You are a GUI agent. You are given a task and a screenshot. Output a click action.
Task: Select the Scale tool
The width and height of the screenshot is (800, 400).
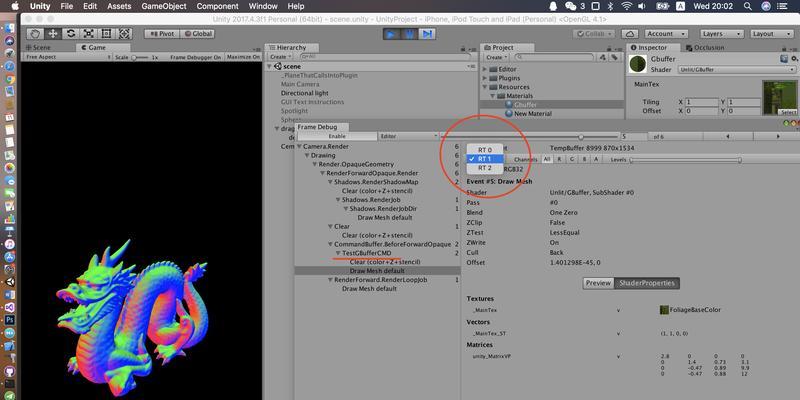click(89, 34)
